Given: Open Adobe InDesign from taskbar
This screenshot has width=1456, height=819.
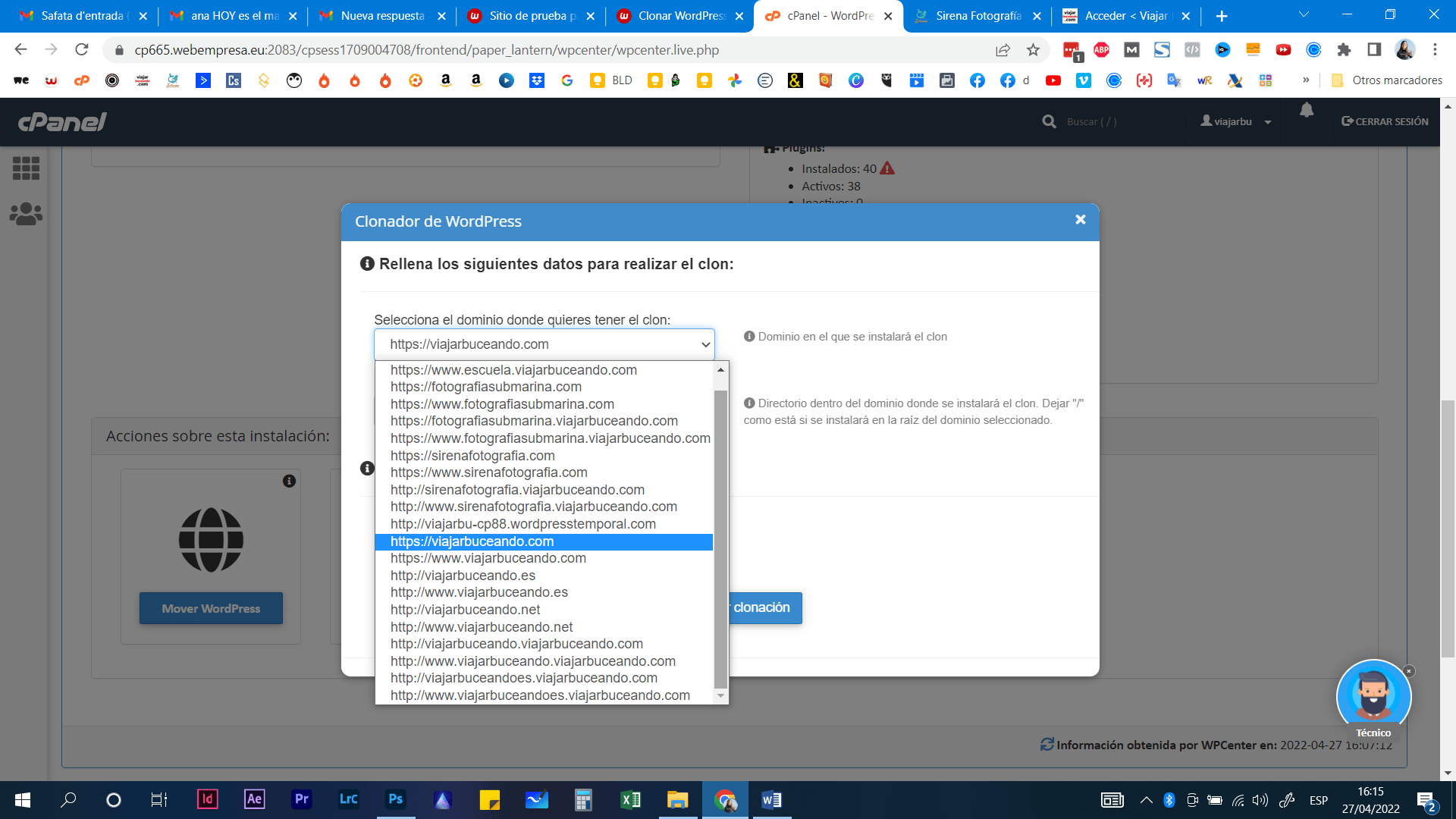Looking at the screenshot, I should click(207, 799).
